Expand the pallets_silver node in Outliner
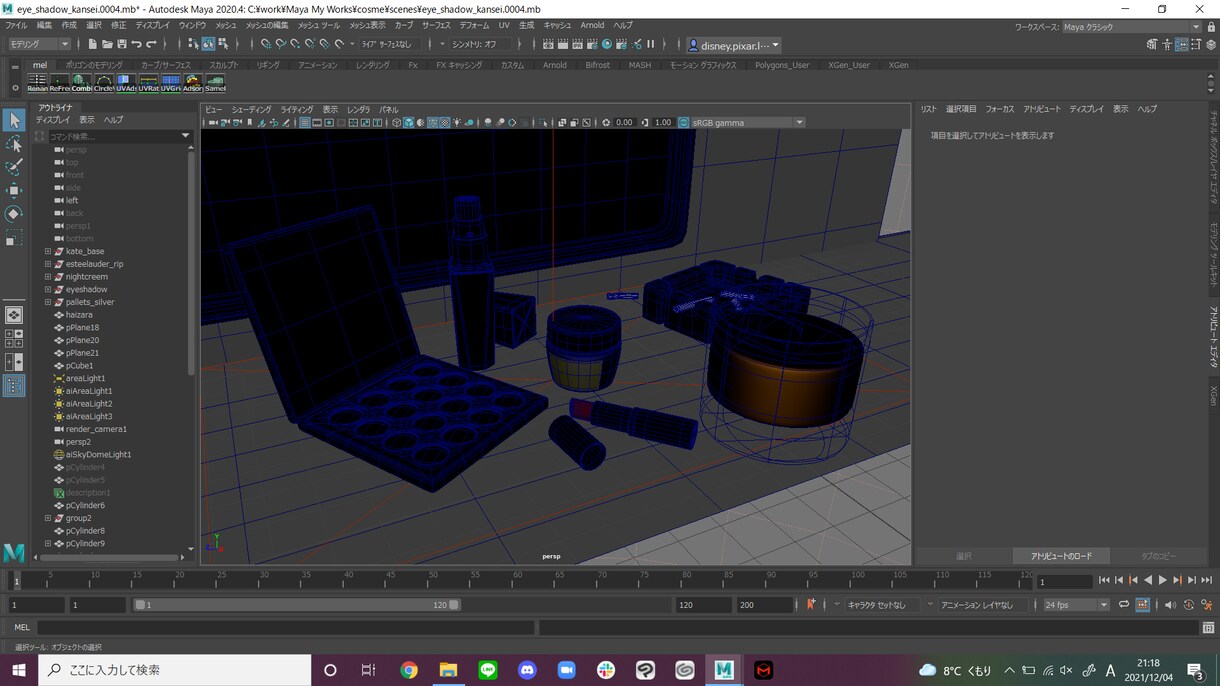Image resolution: width=1220 pixels, height=686 pixels. [47, 302]
